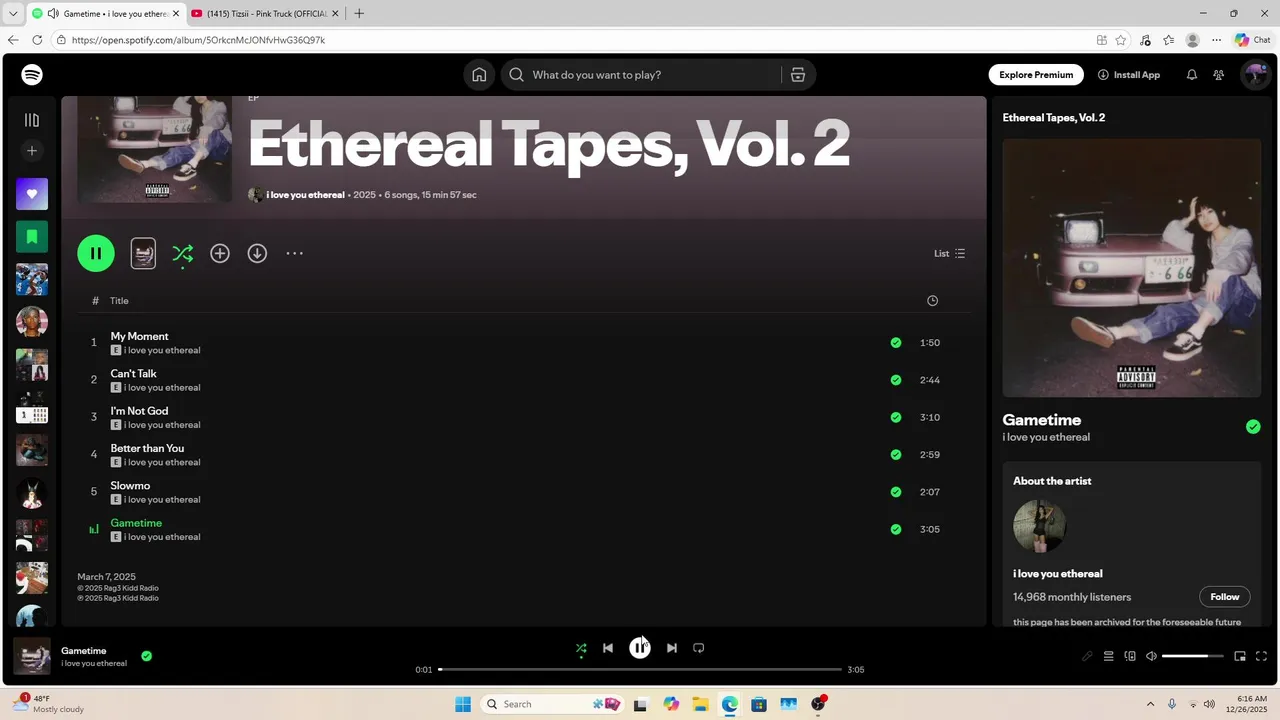1280x720 pixels.
Task: Open Friend Activity icon in header
Action: coord(1218,75)
